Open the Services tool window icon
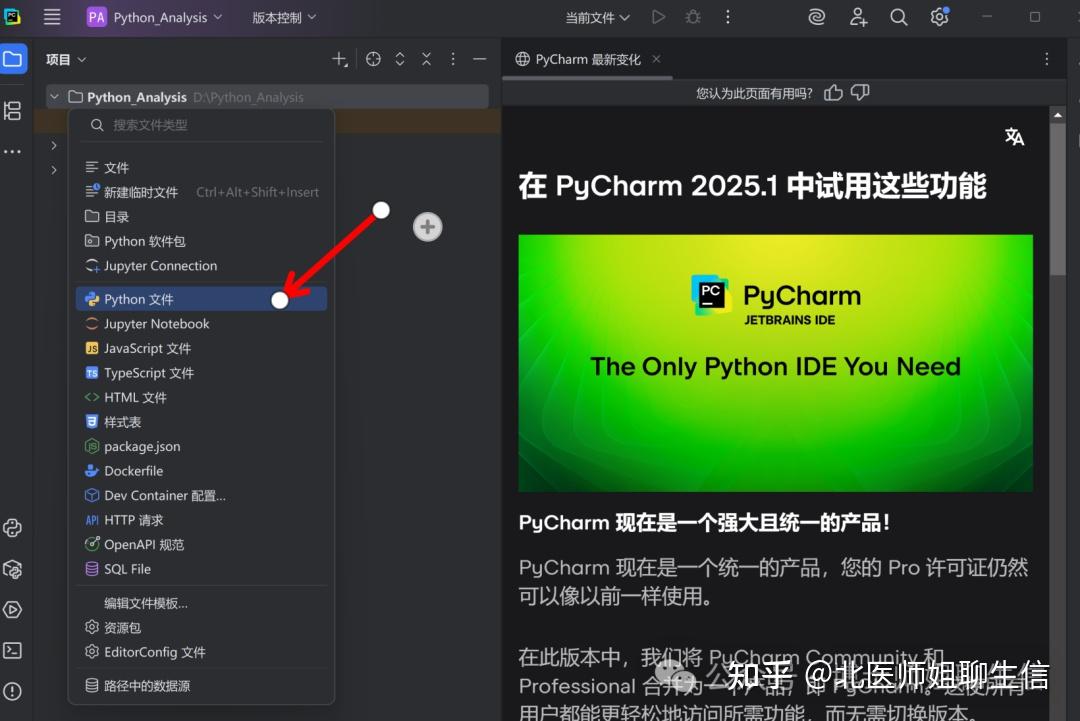This screenshot has width=1080, height=721. [x=12, y=610]
